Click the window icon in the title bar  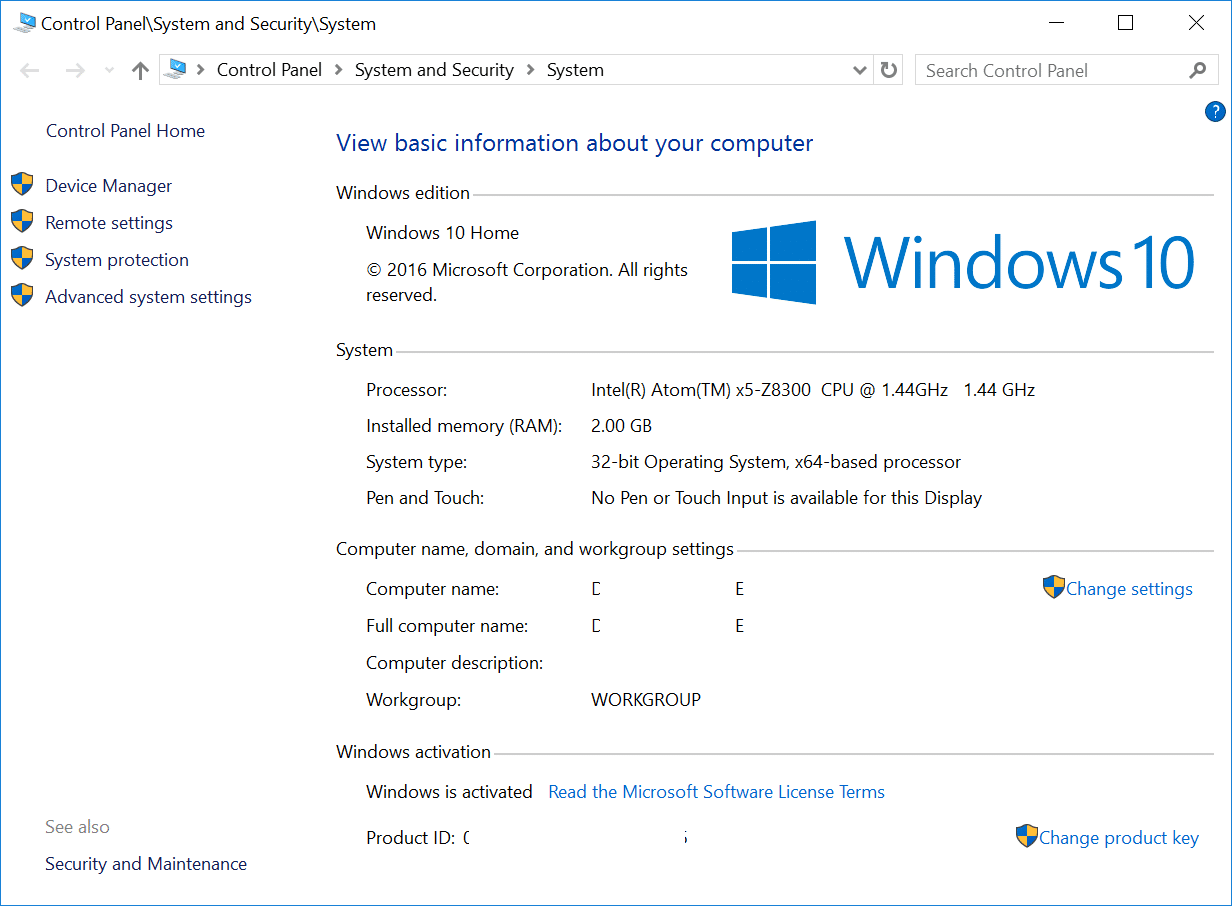(x=25, y=22)
